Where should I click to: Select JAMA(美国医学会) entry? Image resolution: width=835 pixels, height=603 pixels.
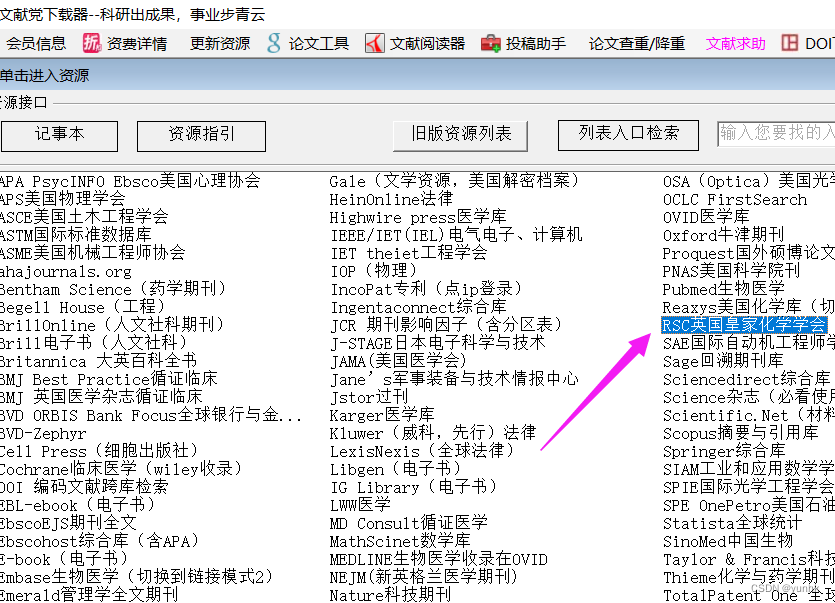click(398, 361)
